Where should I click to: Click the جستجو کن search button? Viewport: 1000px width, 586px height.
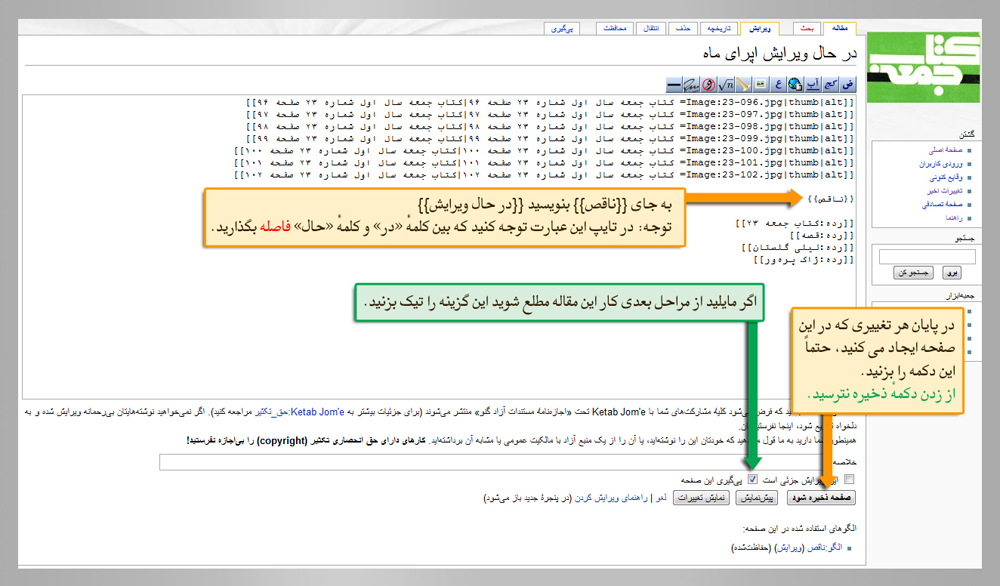913,273
